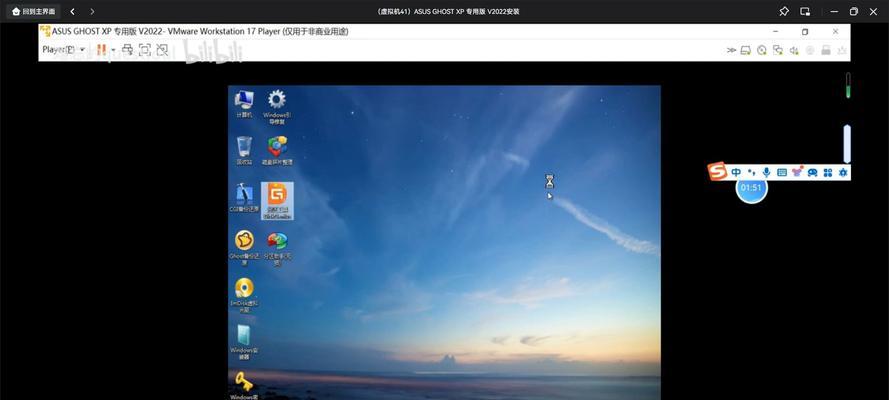
Task: Click the orange pause VM button
Action: coord(101,50)
